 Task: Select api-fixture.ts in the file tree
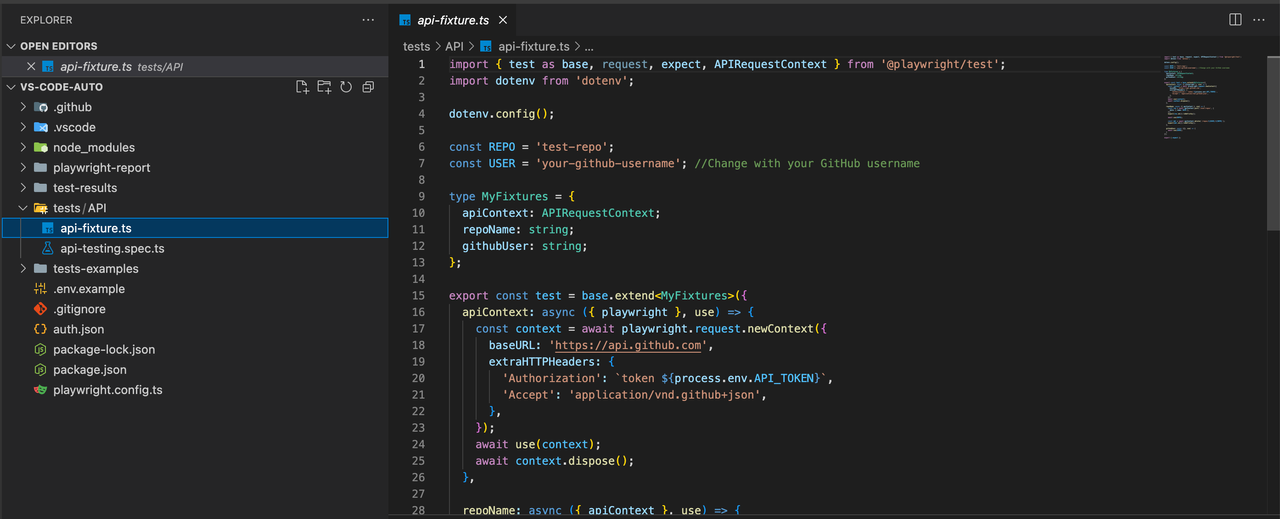coord(194,228)
